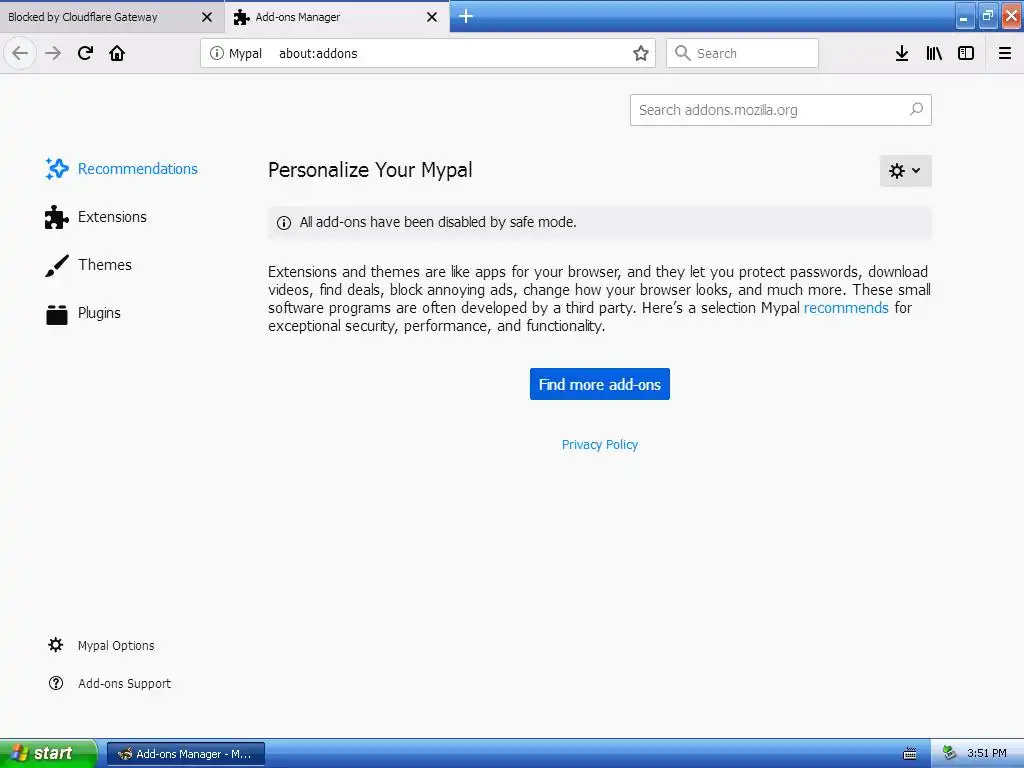Open the Downloads panel

[902, 53]
